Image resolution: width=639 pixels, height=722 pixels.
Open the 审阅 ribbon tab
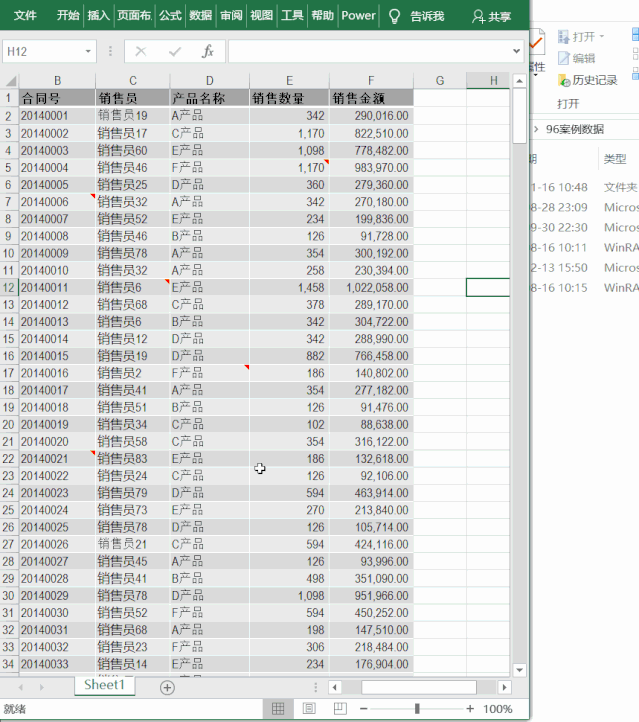231,16
